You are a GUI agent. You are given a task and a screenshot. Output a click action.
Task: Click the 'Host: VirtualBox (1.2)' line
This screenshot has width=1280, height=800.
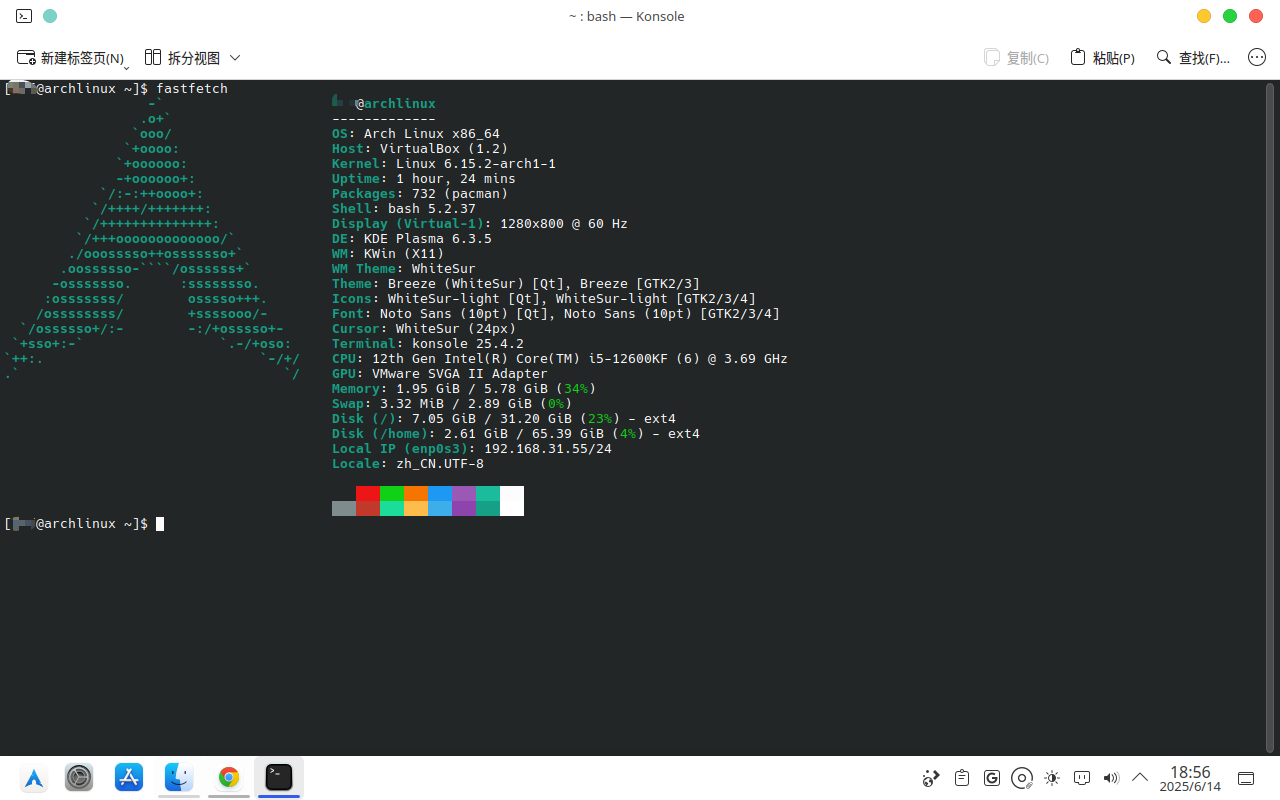click(x=420, y=148)
